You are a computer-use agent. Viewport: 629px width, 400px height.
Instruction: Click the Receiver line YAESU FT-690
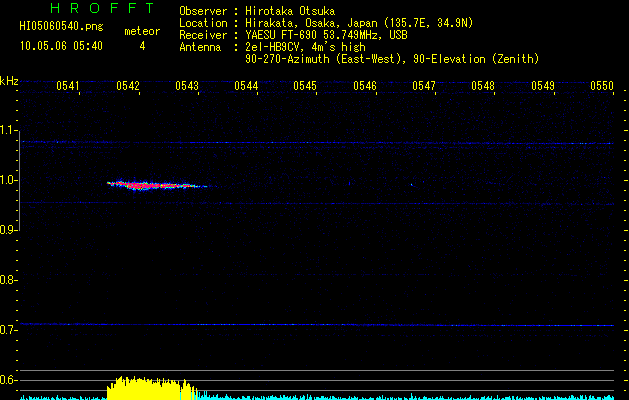point(293,35)
